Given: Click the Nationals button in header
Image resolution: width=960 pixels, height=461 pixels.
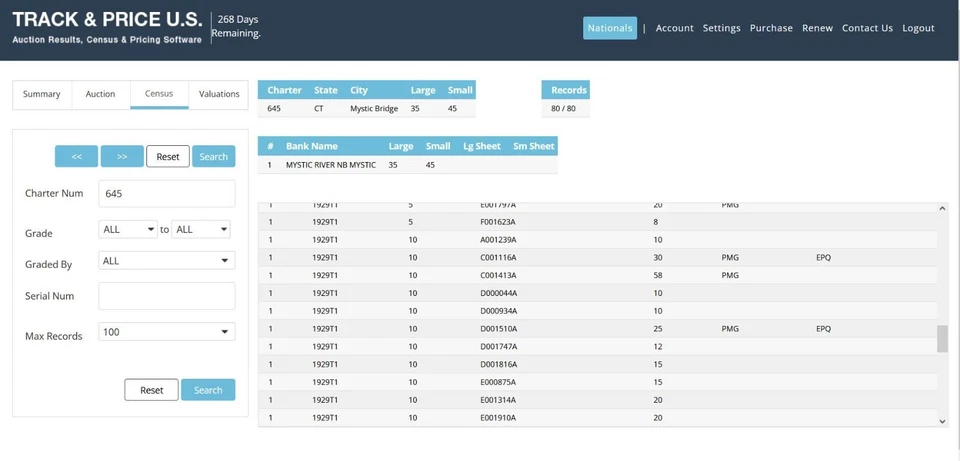Looking at the screenshot, I should coord(610,28).
